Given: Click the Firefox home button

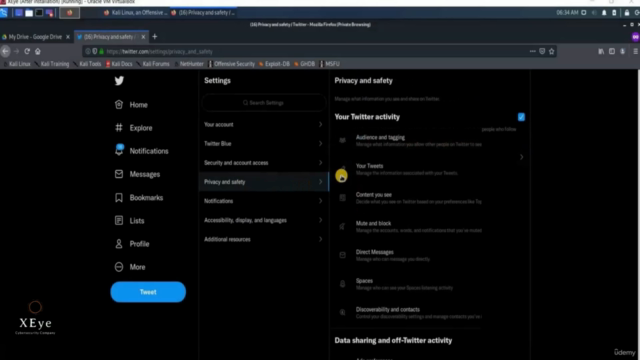Looking at the screenshot, I should [x=38, y=51].
